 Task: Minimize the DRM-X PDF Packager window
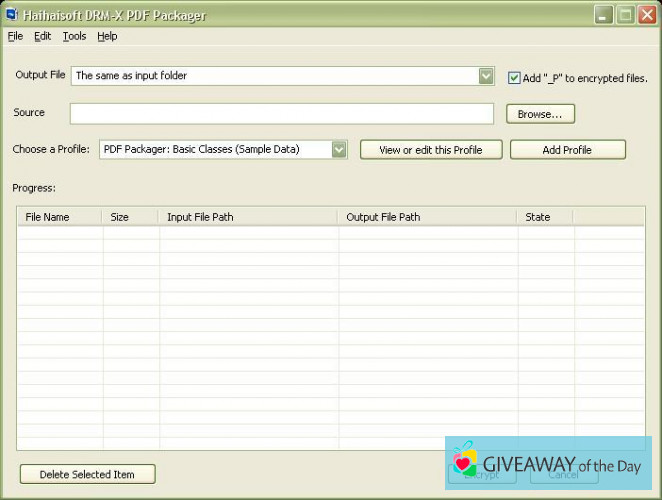pos(603,15)
